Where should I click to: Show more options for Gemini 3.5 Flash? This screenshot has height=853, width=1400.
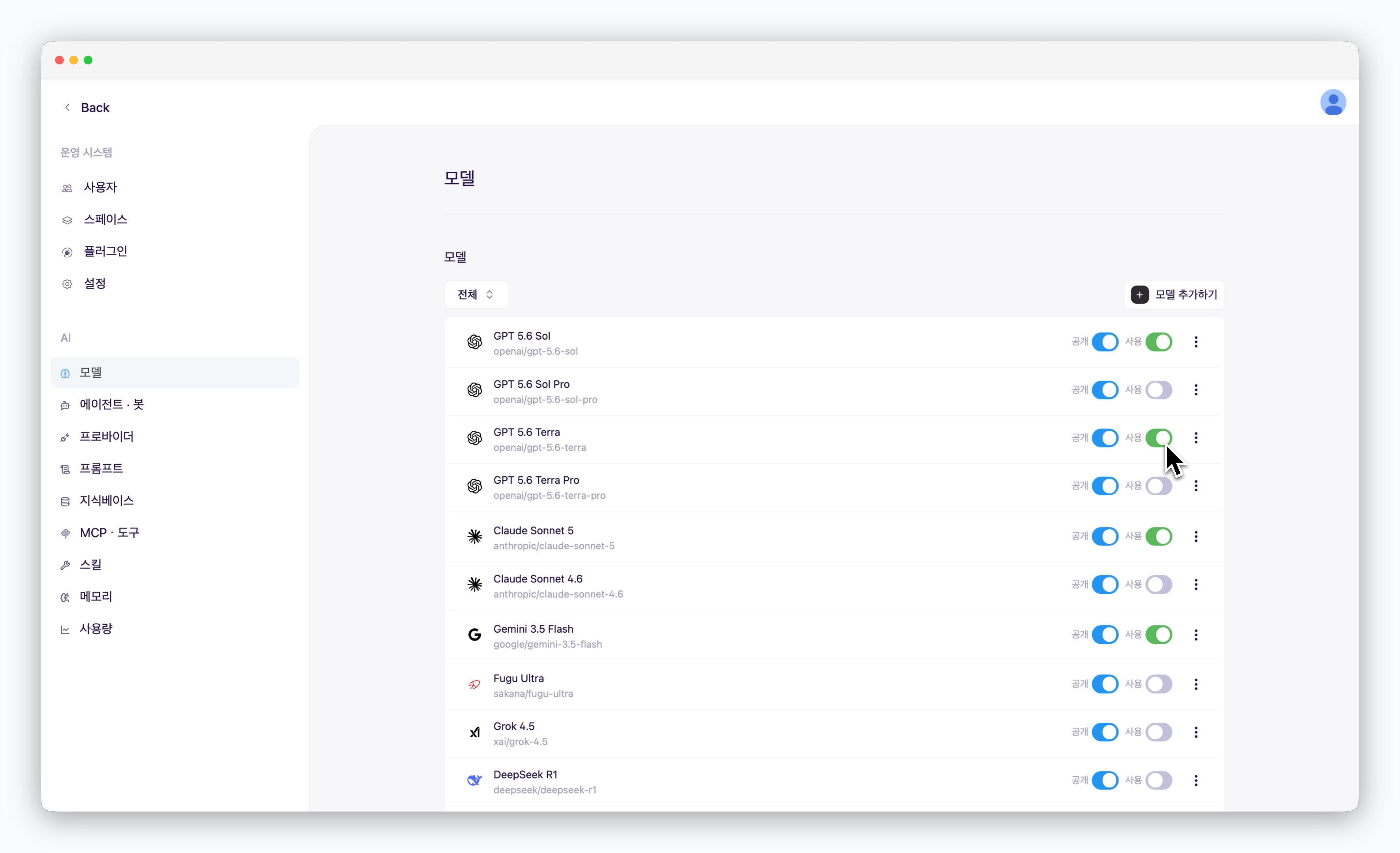[1195, 635]
